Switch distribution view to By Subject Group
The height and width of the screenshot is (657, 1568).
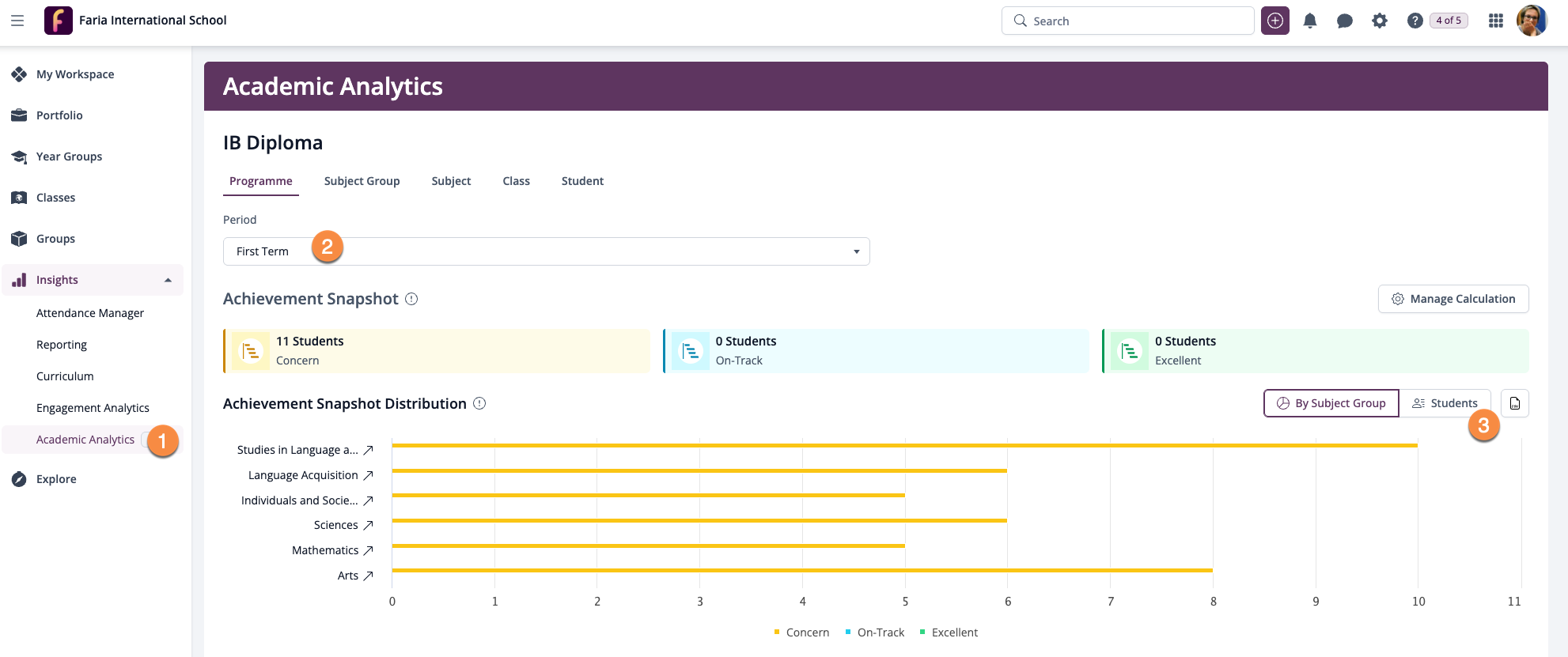pyautogui.click(x=1331, y=403)
